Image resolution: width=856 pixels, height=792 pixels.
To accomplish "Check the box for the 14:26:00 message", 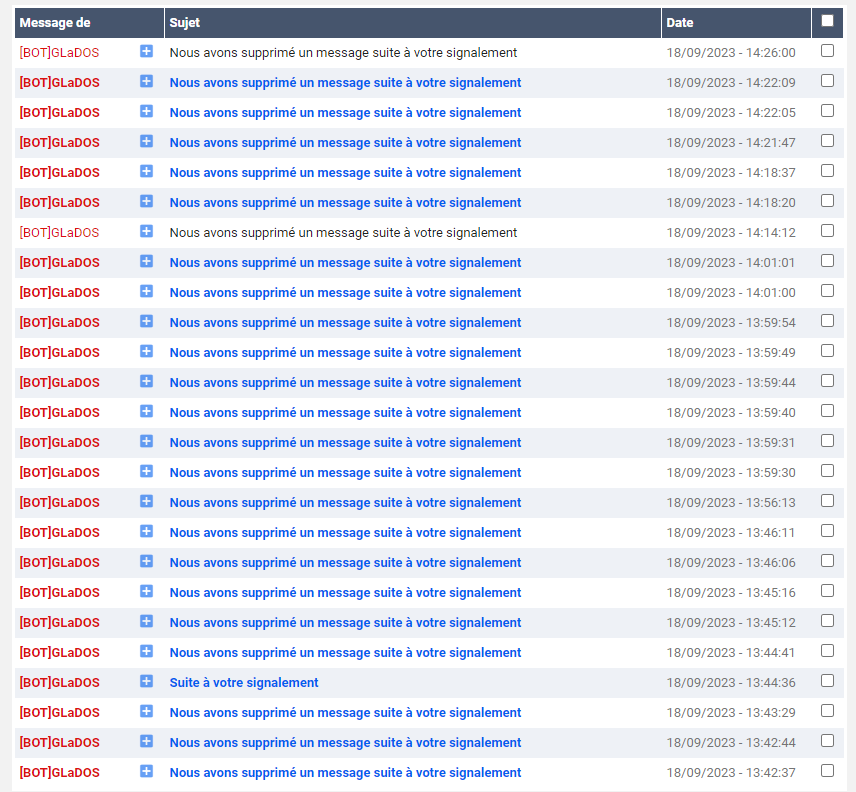I will point(827,51).
